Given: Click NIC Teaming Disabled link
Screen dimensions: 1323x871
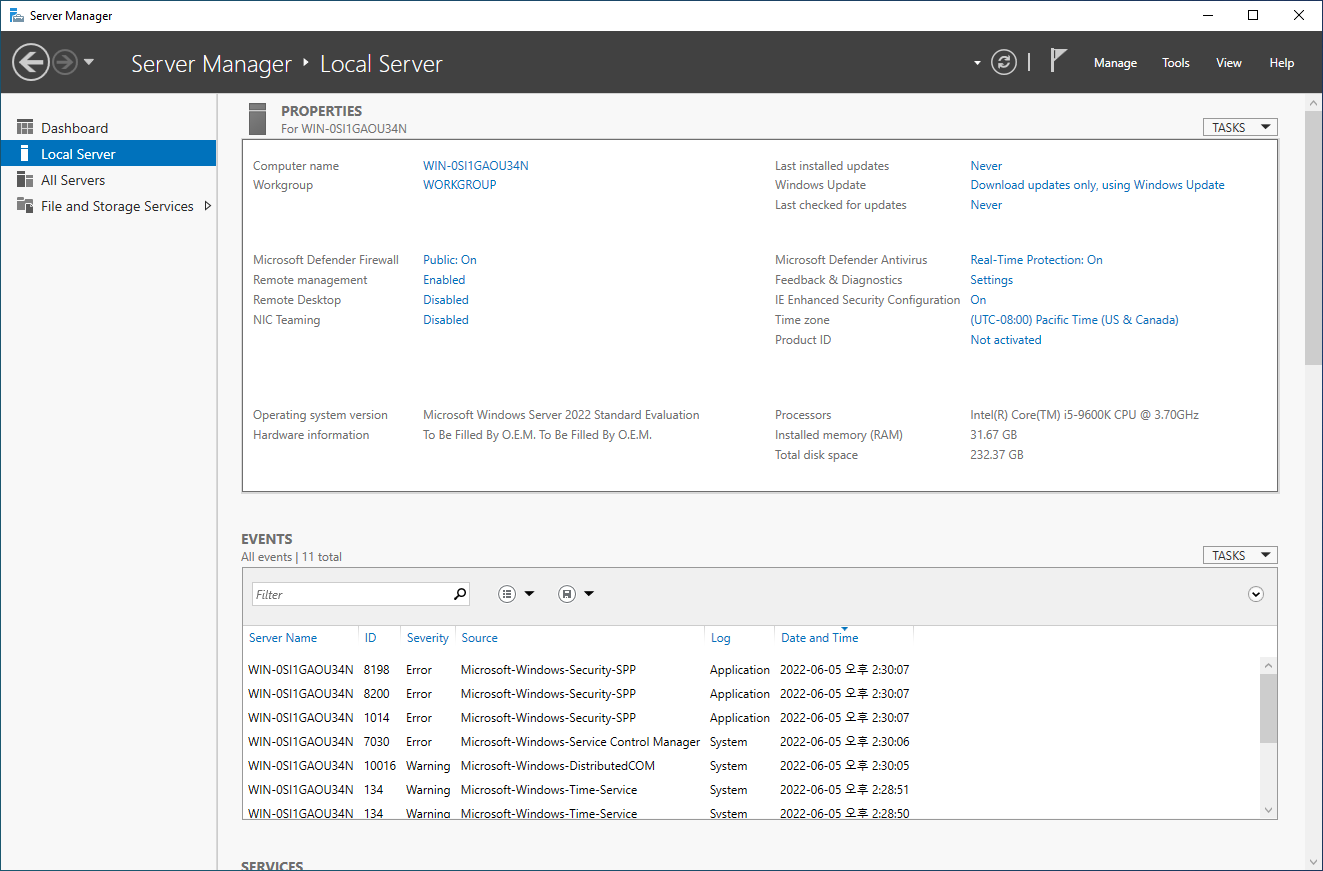Looking at the screenshot, I should pyautogui.click(x=446, y=320).
